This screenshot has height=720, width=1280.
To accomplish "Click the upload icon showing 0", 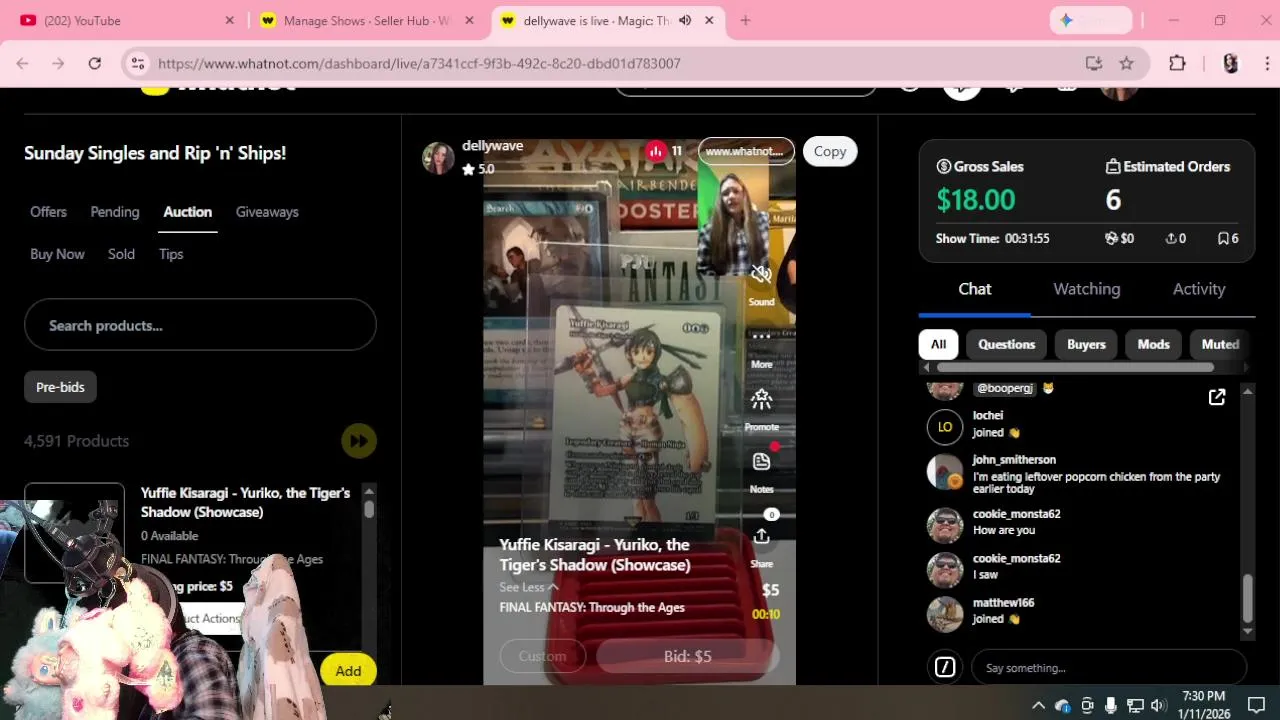I will click(1170, 238).
